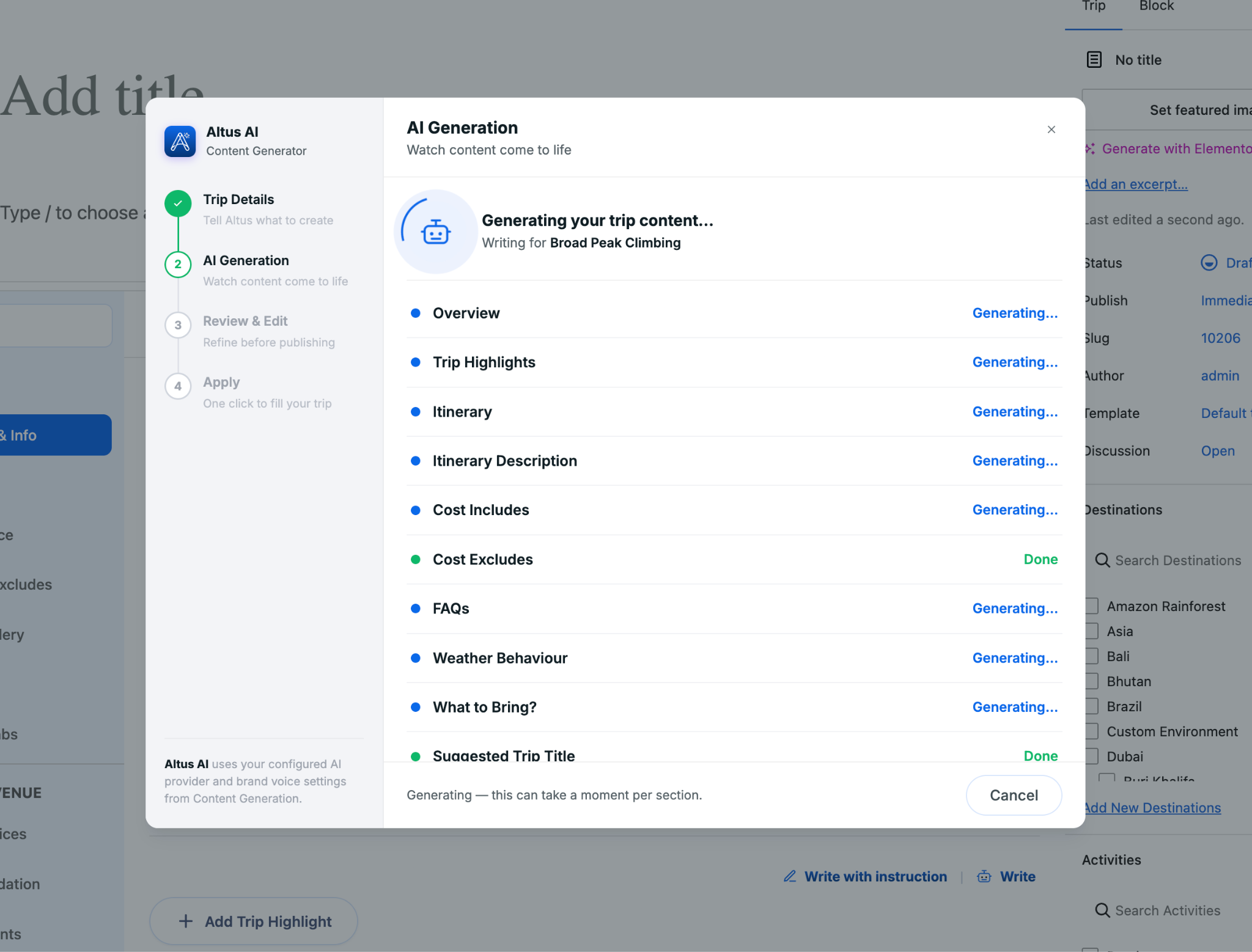Click the Write robot icon
The height and width of the screenshot is (952, 1252).
click(984, 876)
